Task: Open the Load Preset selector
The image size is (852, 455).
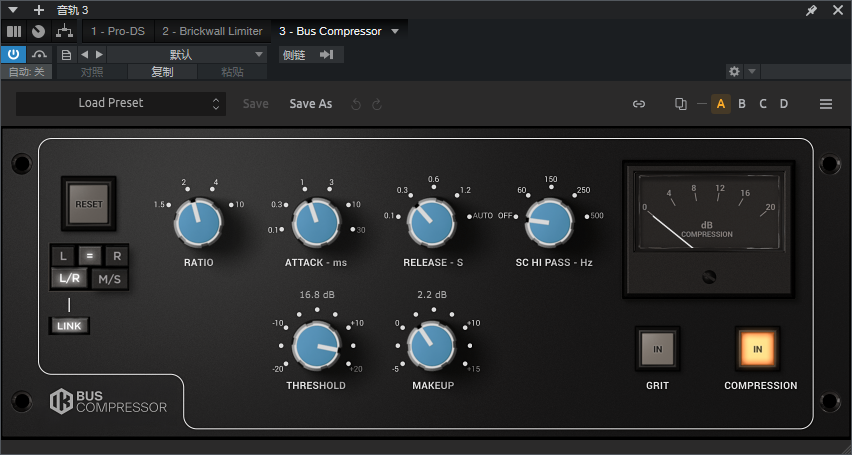Action: 121,103
